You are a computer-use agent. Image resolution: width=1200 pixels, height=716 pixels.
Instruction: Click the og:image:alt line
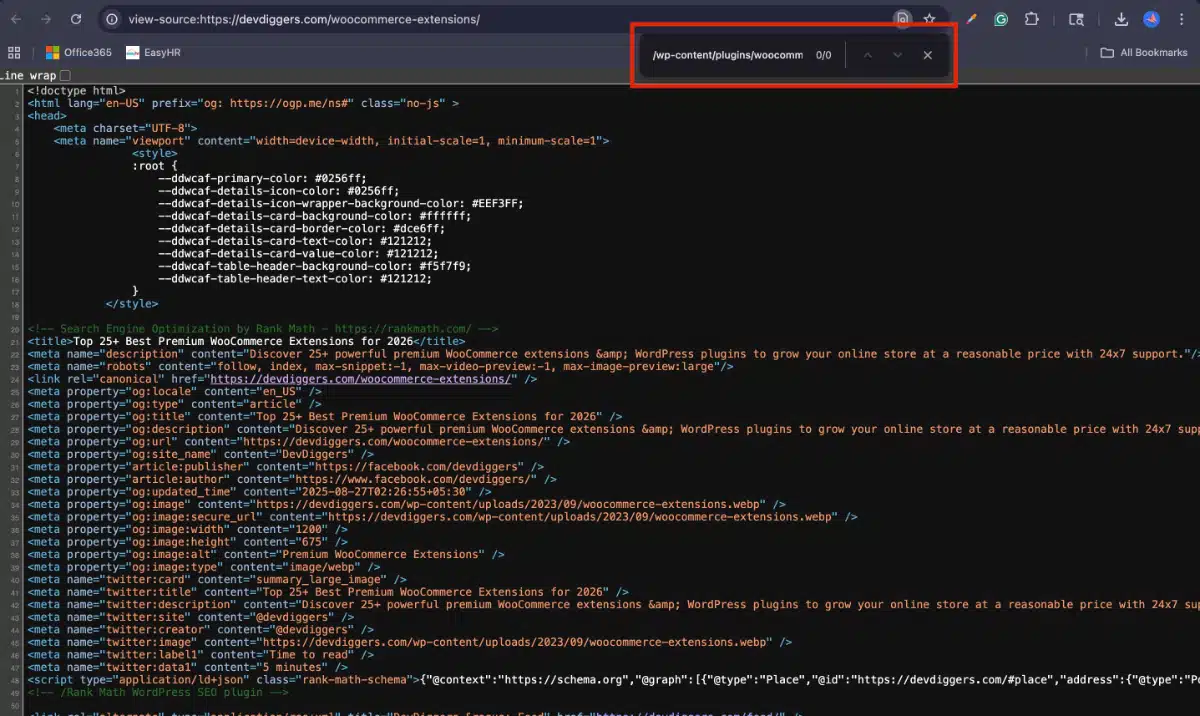click(265, 554)
